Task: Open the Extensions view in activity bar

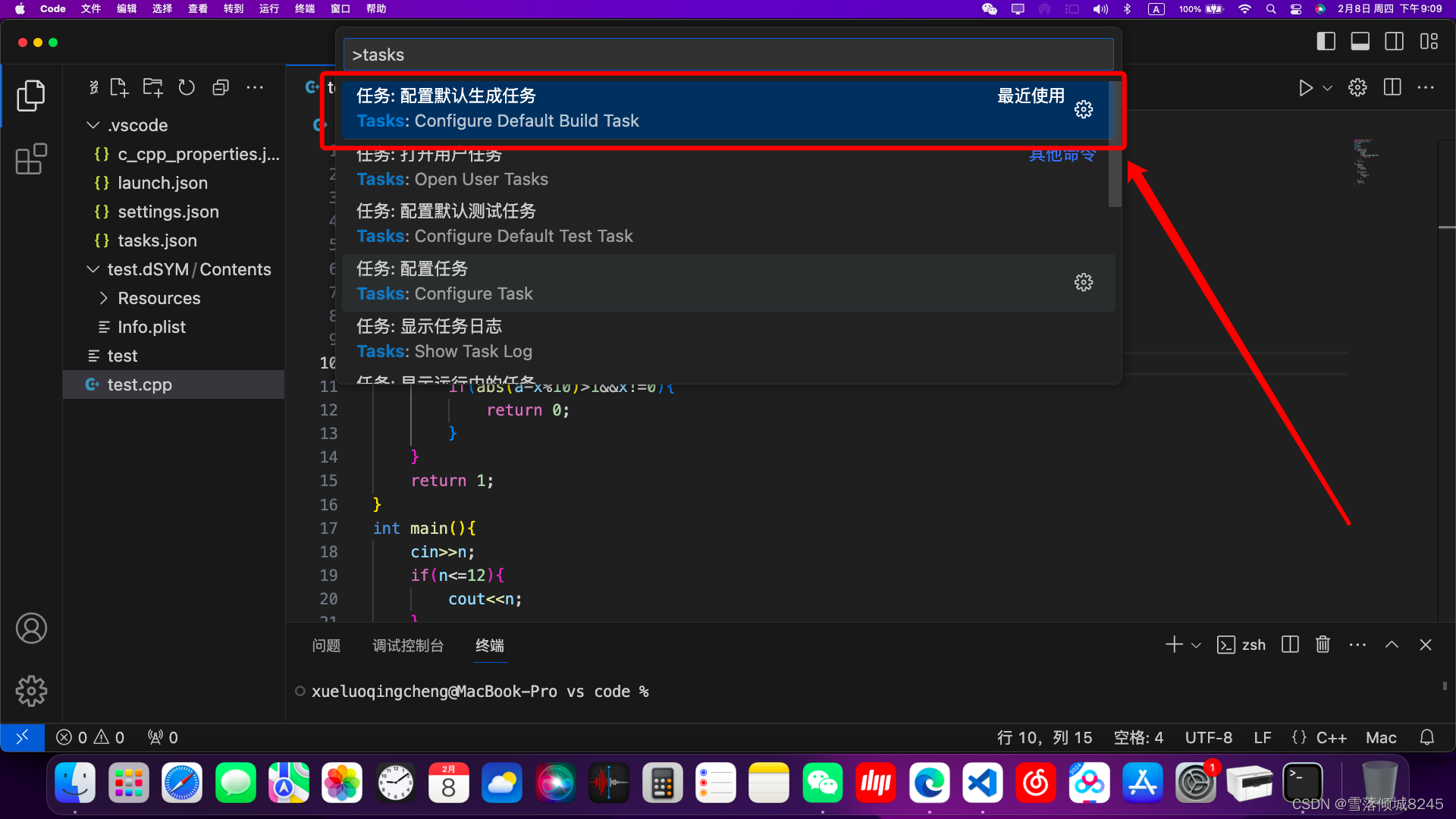Action: coord(31,159)
